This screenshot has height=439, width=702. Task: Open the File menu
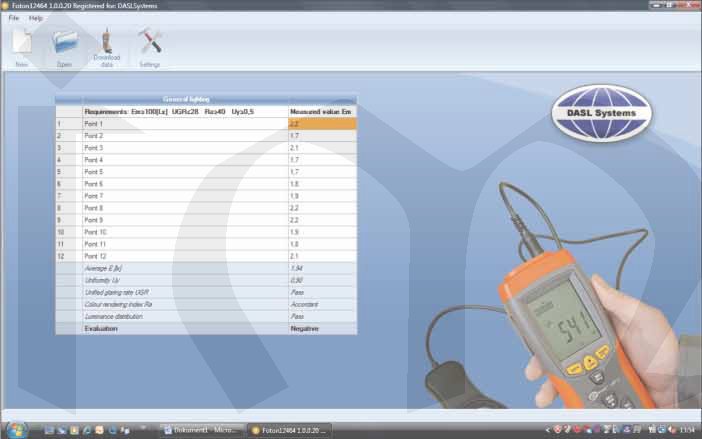(14, 18)
